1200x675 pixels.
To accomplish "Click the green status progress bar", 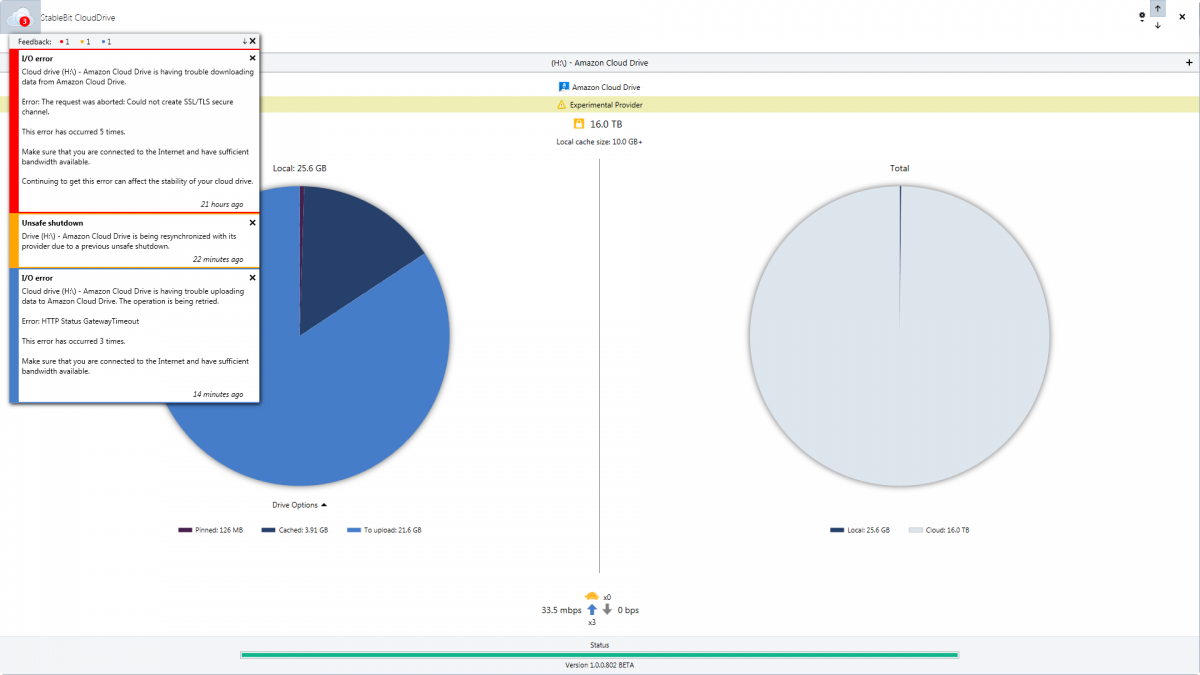I will pos(599,655).
